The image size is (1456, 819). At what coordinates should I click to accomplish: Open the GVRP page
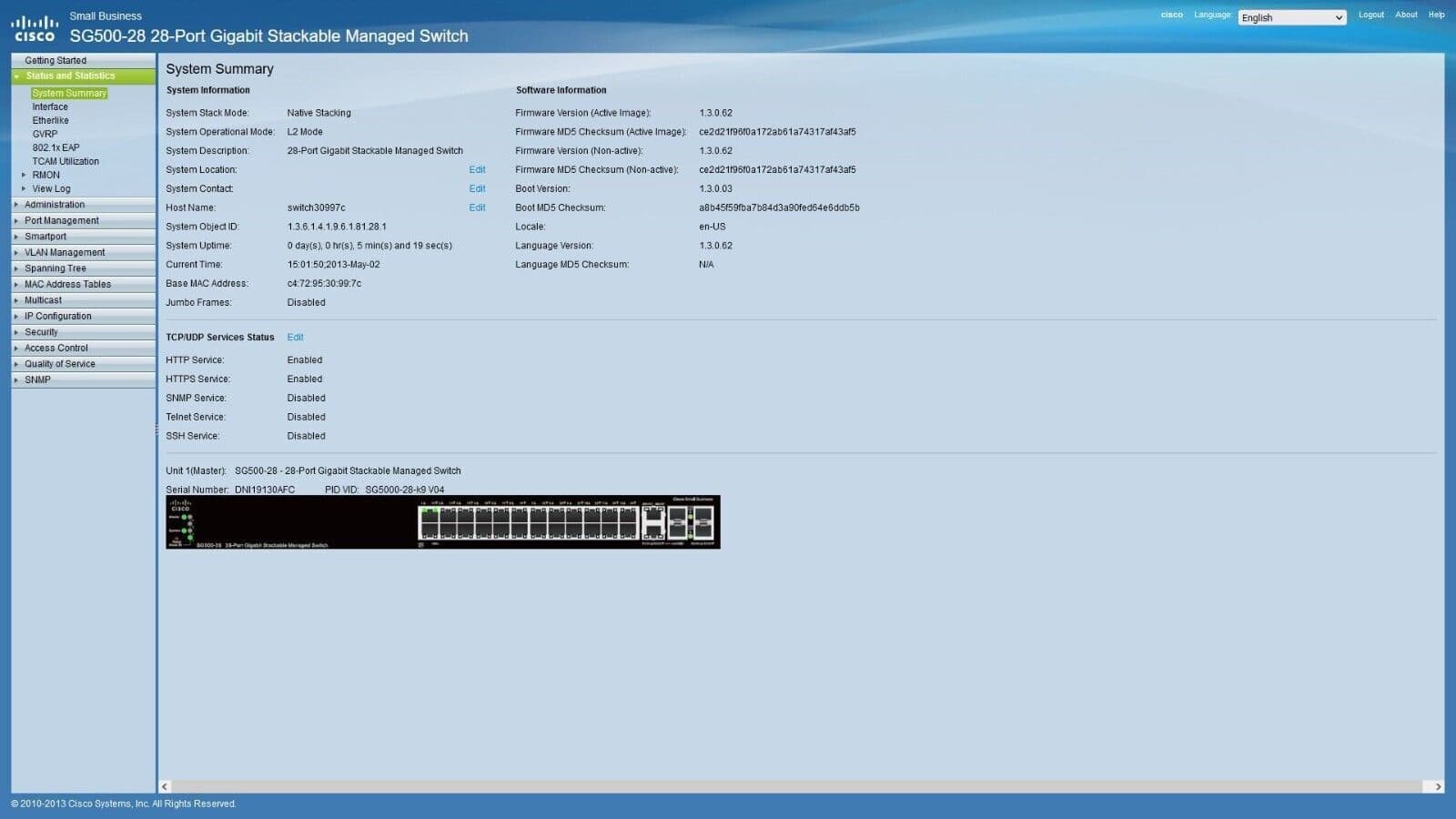coord(44,134)
